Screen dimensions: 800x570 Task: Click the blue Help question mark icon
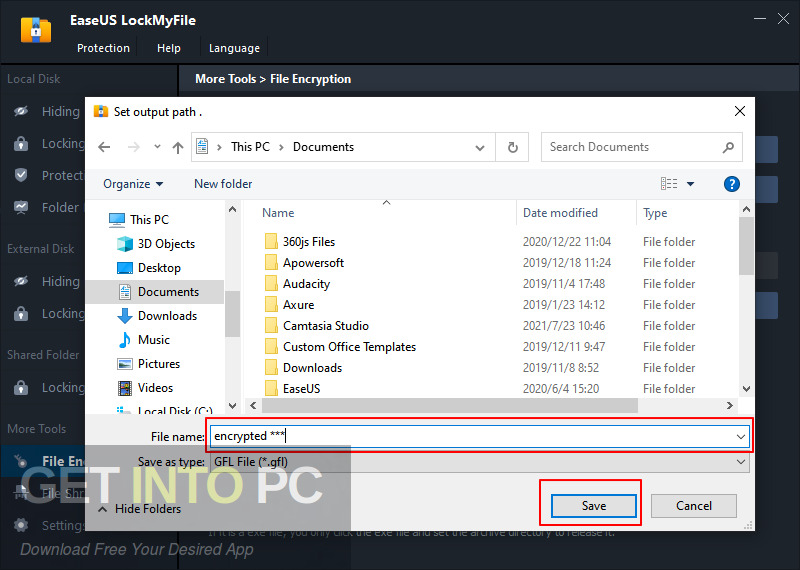732,184
